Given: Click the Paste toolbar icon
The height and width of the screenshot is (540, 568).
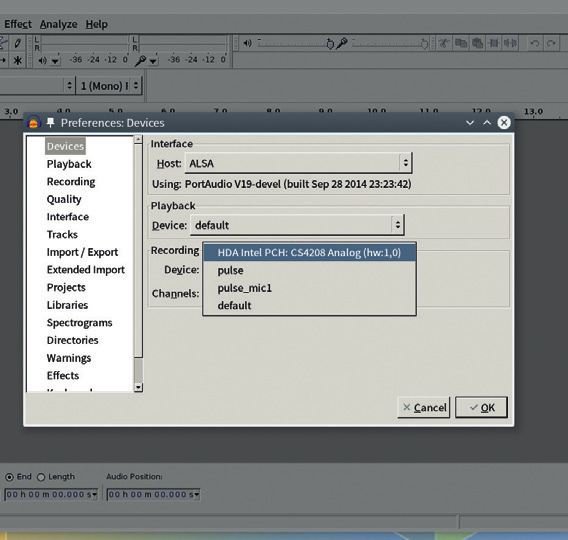Looking at the screenshot, I should [477, 43].
